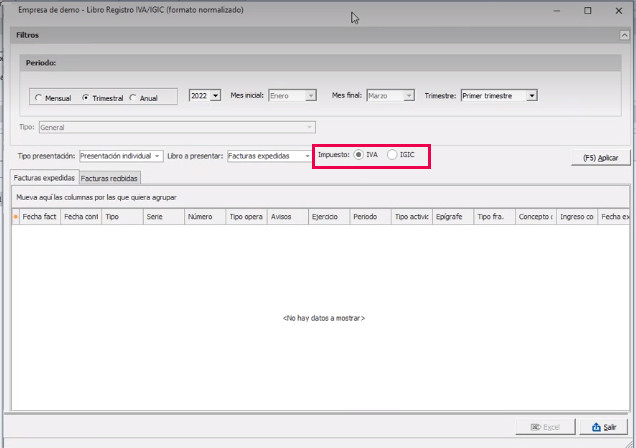Click the Ingreso co column header
Viewport: 636px width, 448px height.
tap(578, 217)
